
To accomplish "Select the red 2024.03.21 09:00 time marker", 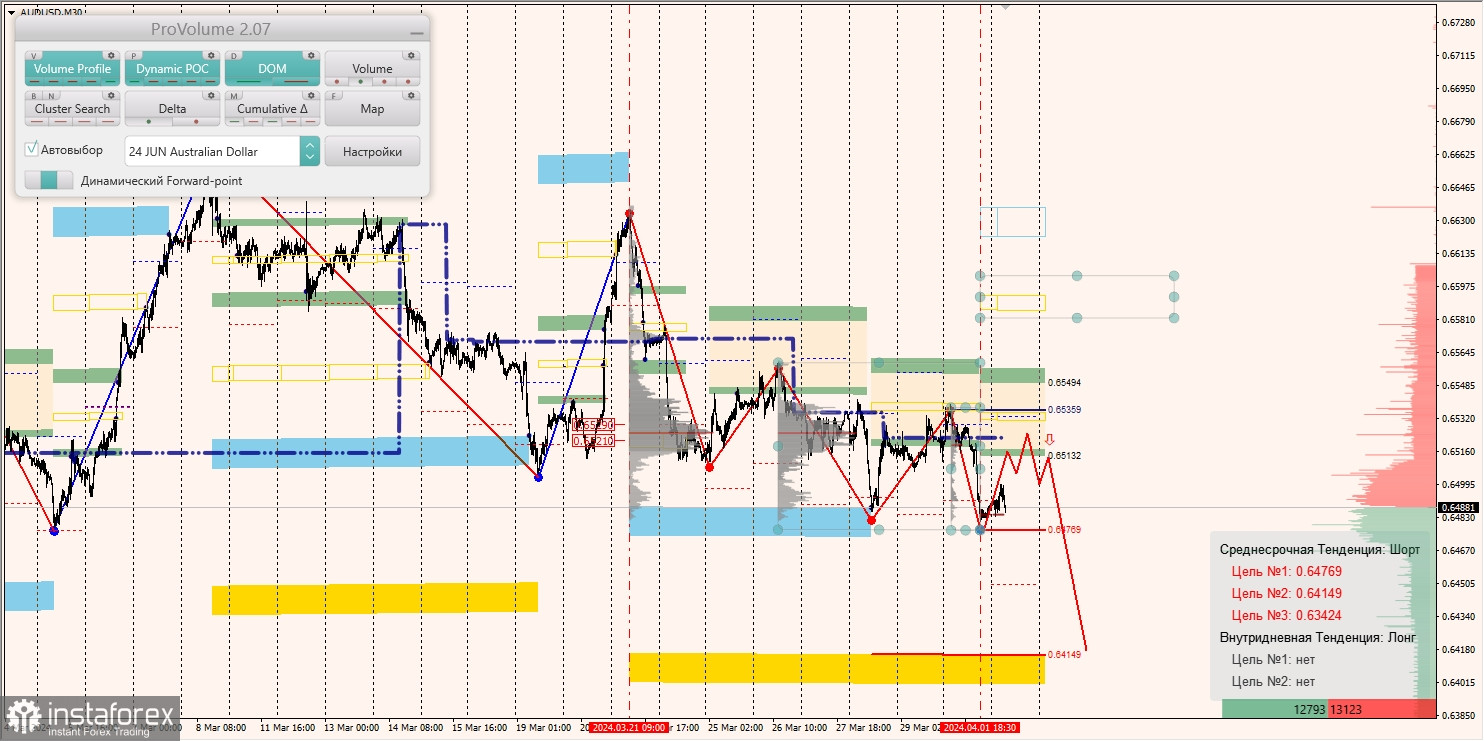I will click(x=628, y=728).
